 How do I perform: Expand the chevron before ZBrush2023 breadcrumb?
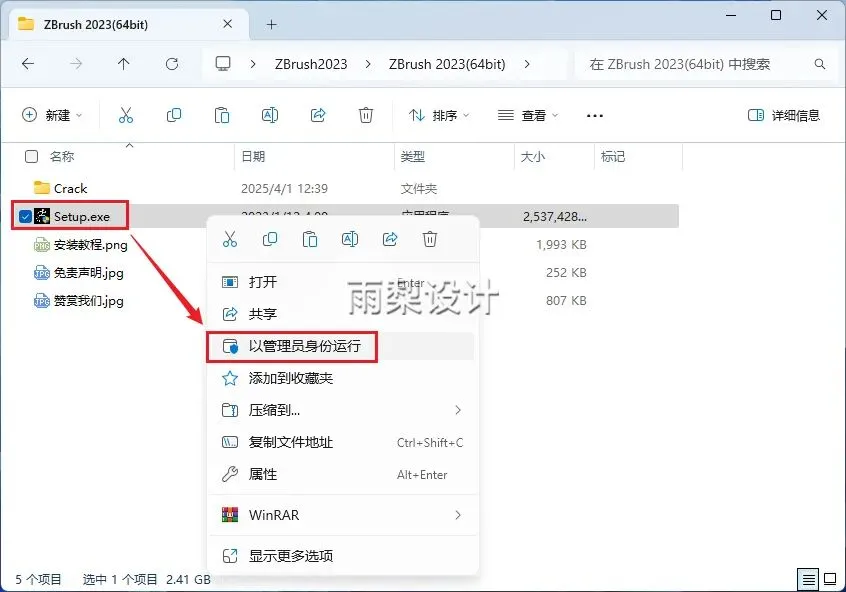pos(253,64)
